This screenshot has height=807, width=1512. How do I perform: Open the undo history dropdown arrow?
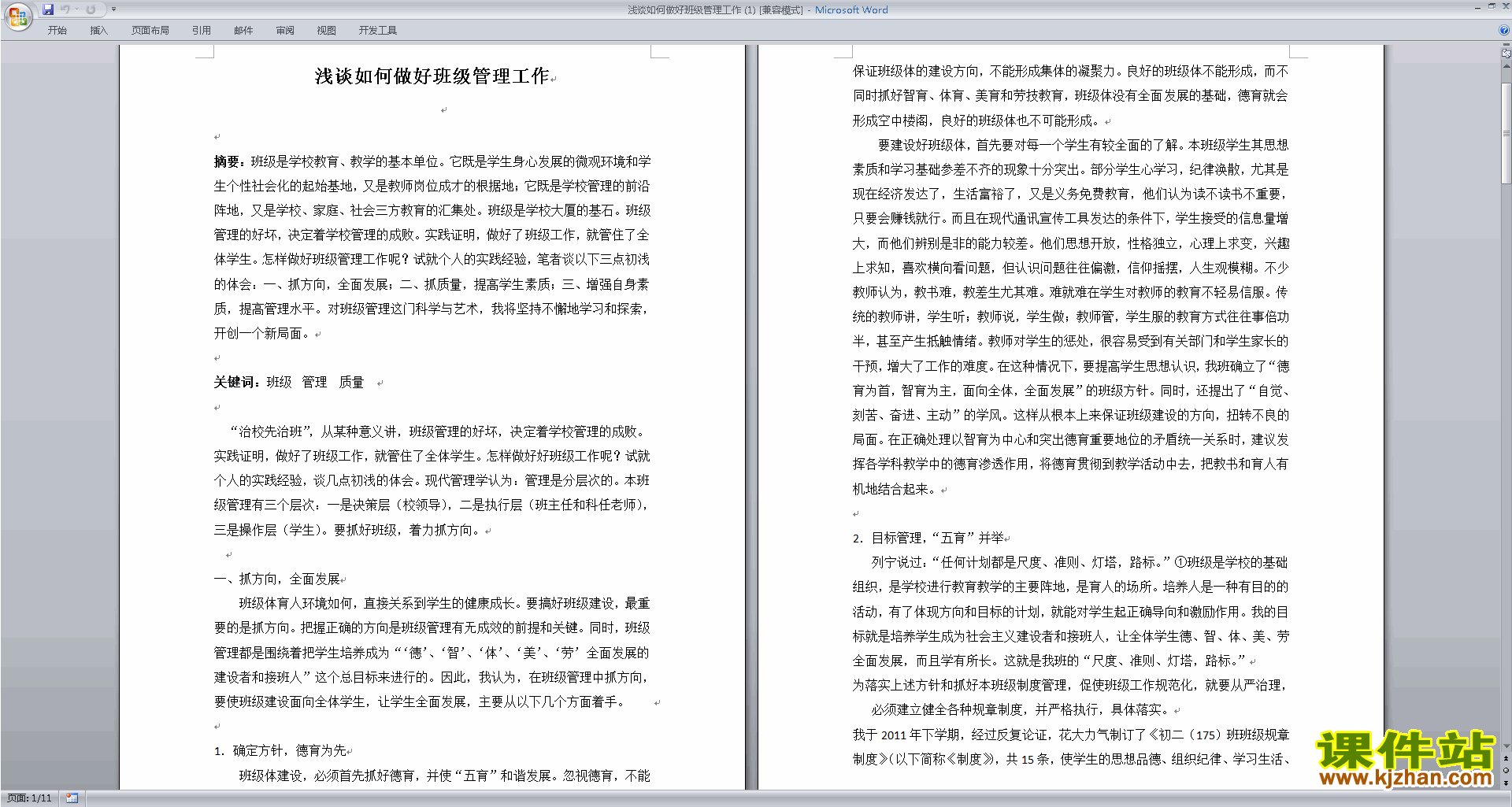[x=77, y=9]
